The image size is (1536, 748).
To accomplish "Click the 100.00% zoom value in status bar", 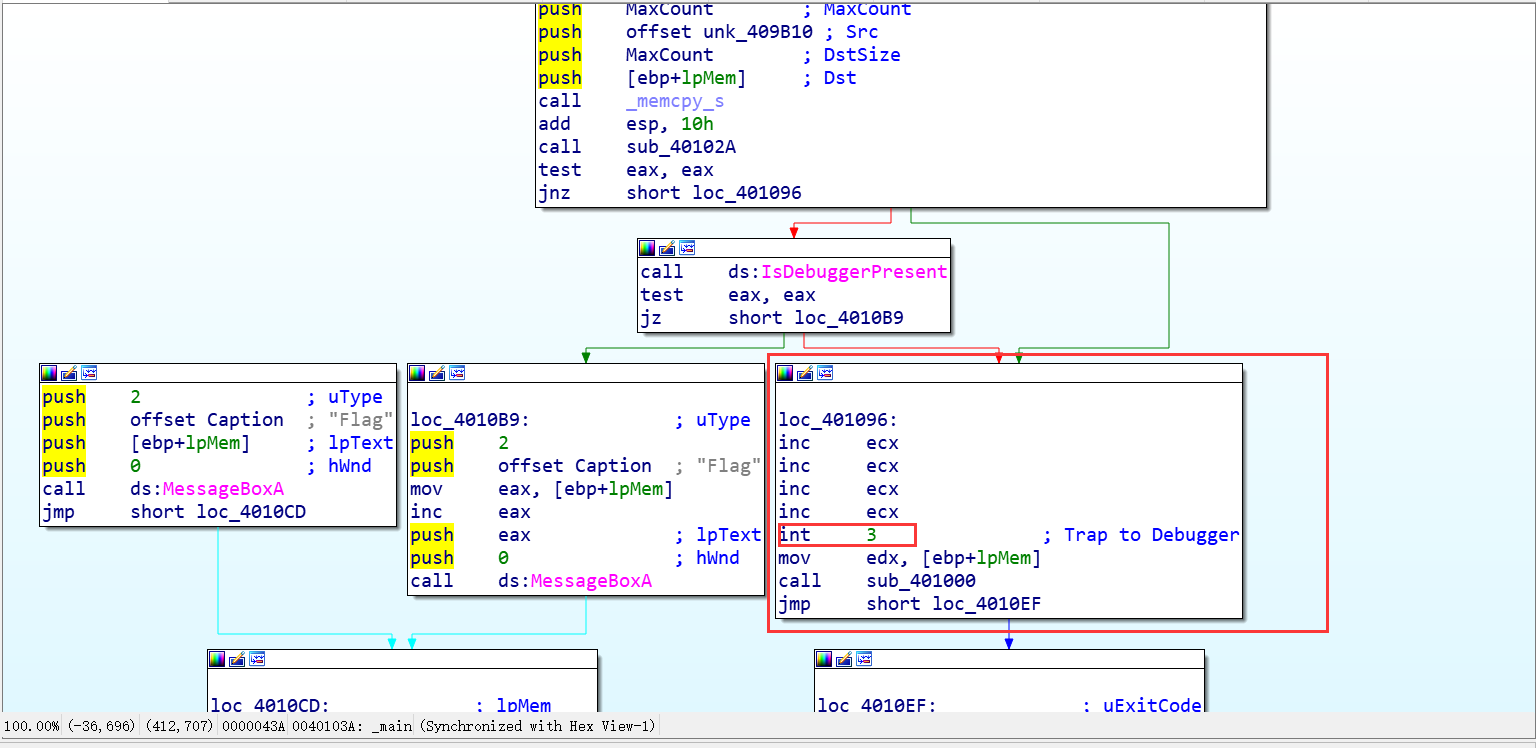I will coord(33,726).
